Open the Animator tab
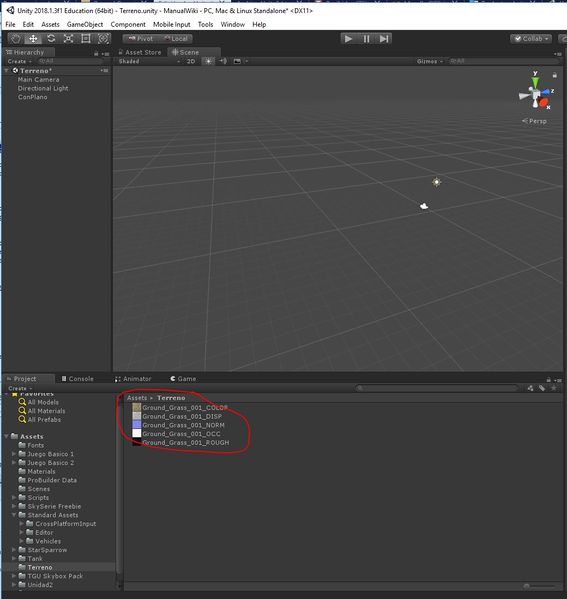The width and height of the screenshot is (567, 599). pos(133,379)
